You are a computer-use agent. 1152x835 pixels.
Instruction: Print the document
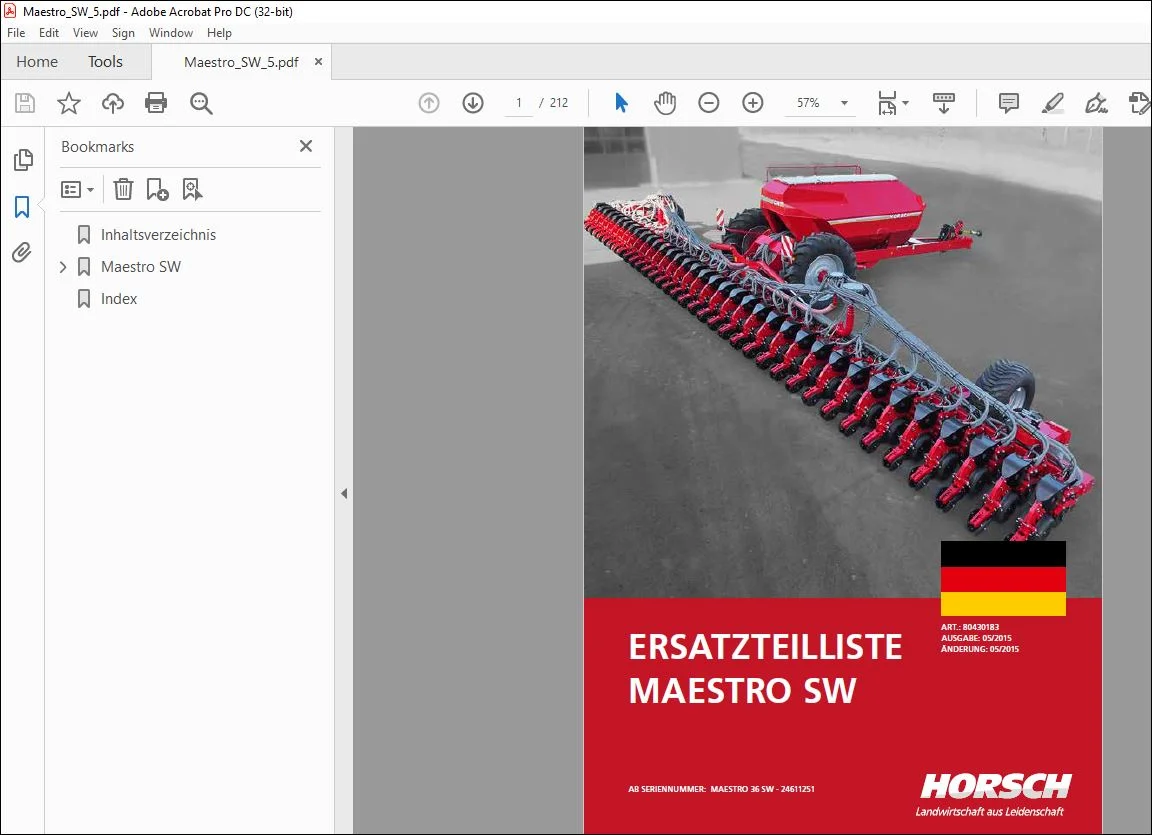point(156,103)
